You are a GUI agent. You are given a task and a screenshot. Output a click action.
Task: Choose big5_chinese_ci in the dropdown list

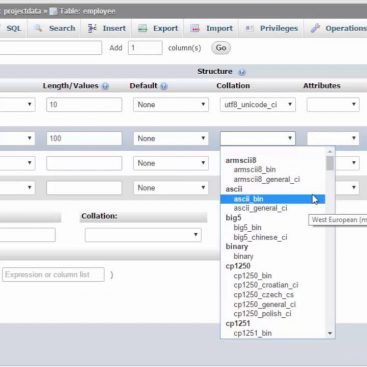(x=260, y=237)
